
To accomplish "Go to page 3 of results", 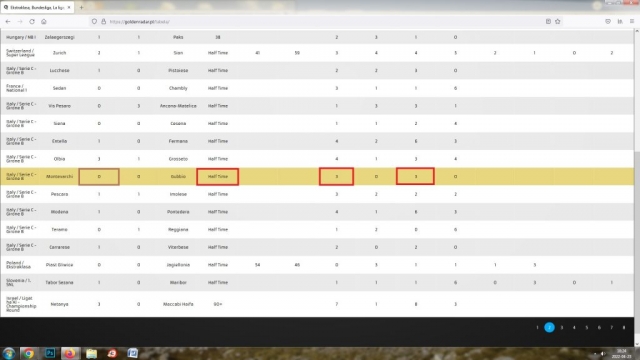I will (x=562, y=327).
